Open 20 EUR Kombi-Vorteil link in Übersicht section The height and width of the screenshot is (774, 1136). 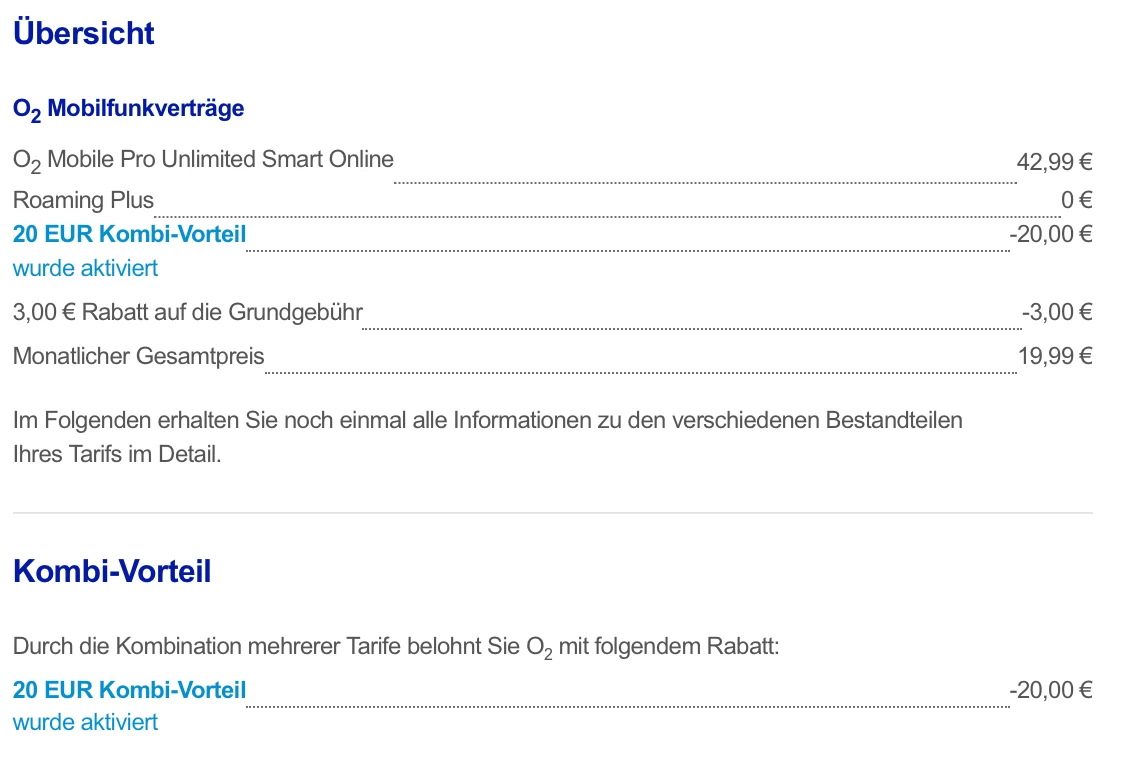click(129, 235)
